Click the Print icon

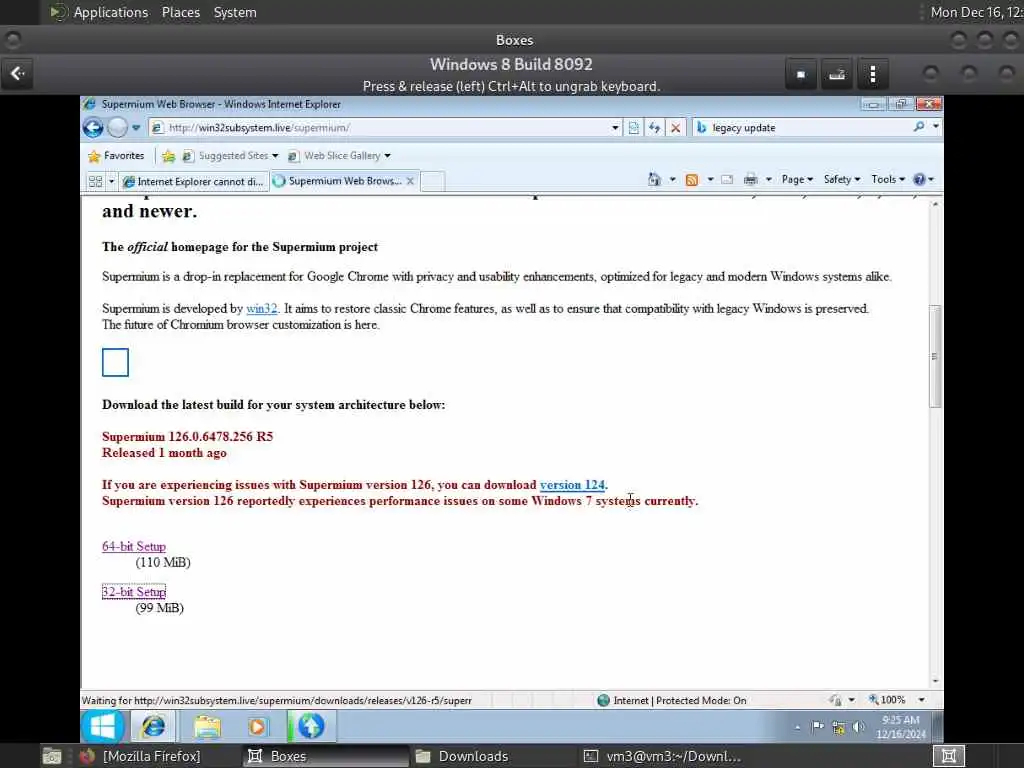click(751, 180)
